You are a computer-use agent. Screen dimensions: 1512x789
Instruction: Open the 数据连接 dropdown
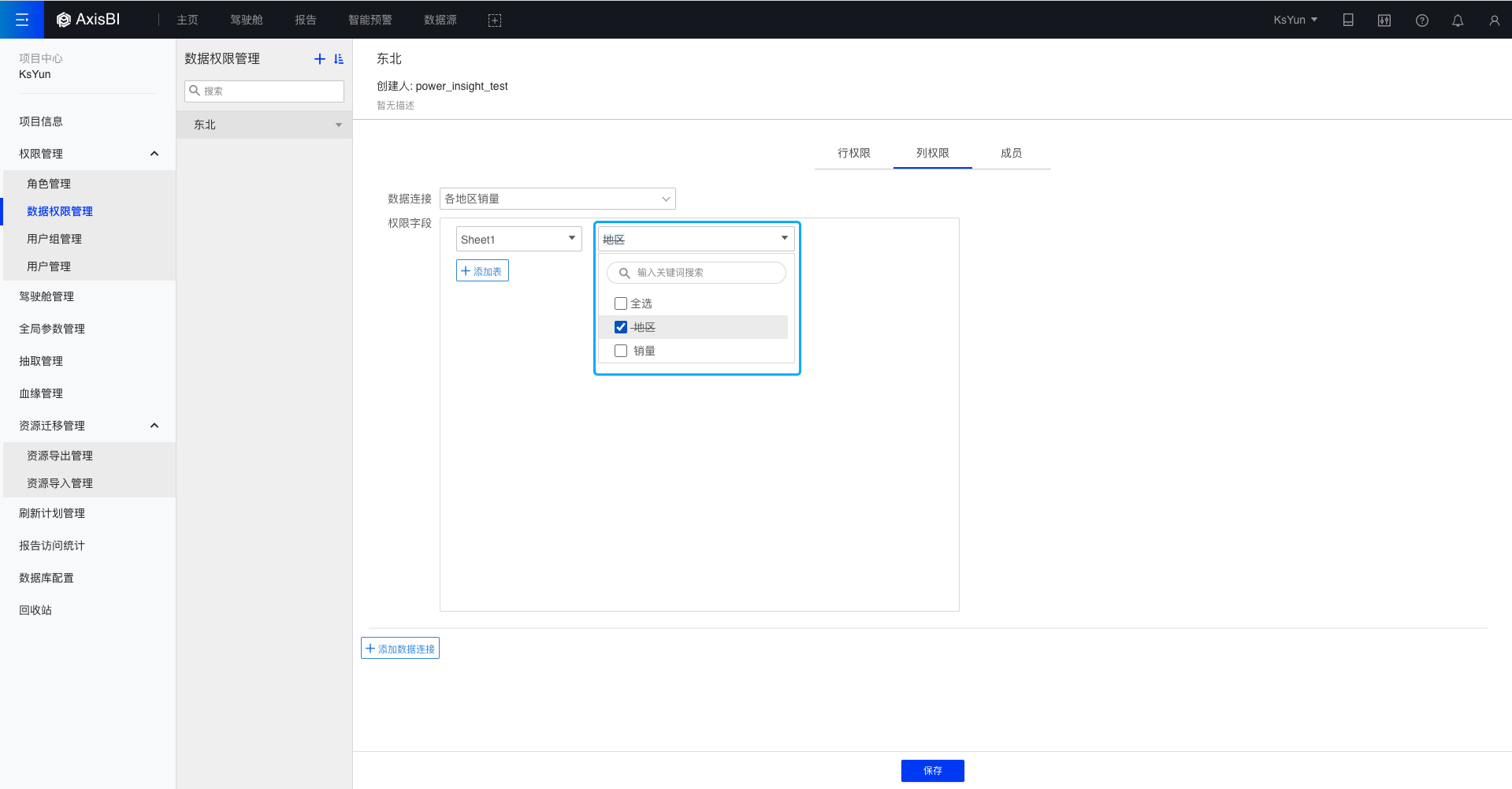pyautogui.click(x=557, y=199)
